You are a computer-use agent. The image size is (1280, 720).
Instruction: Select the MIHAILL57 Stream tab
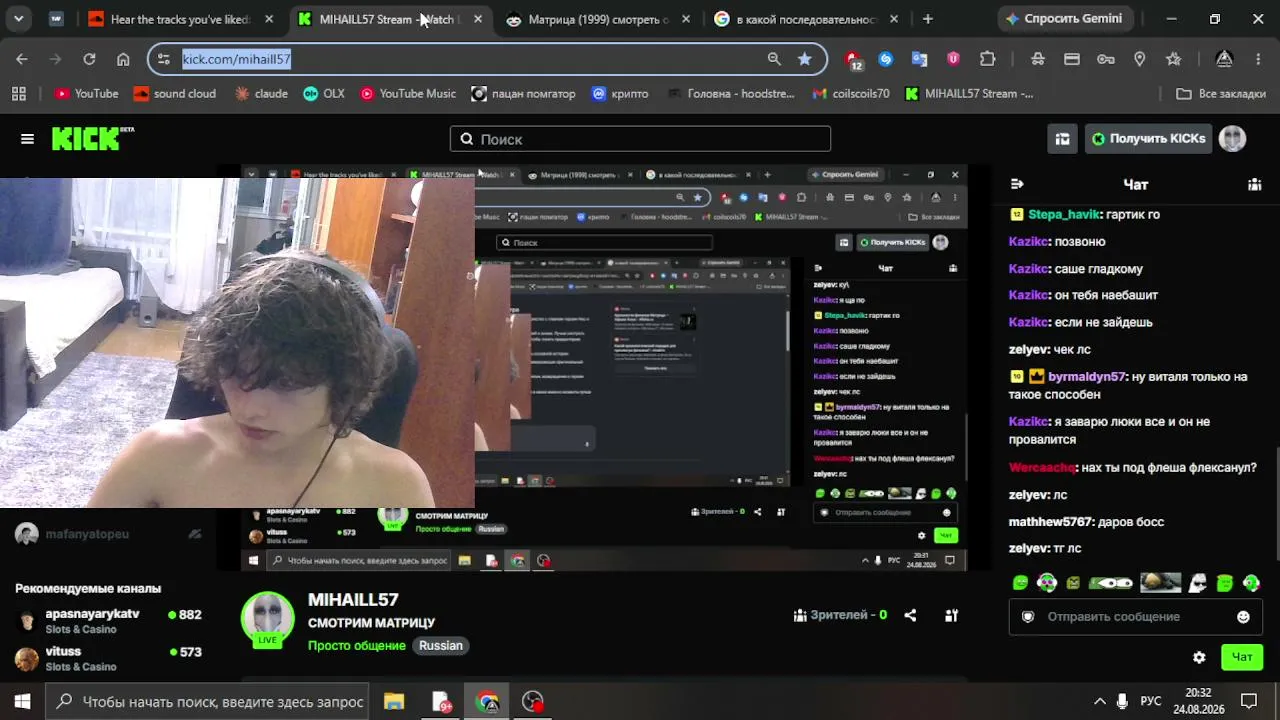point(390,19)
